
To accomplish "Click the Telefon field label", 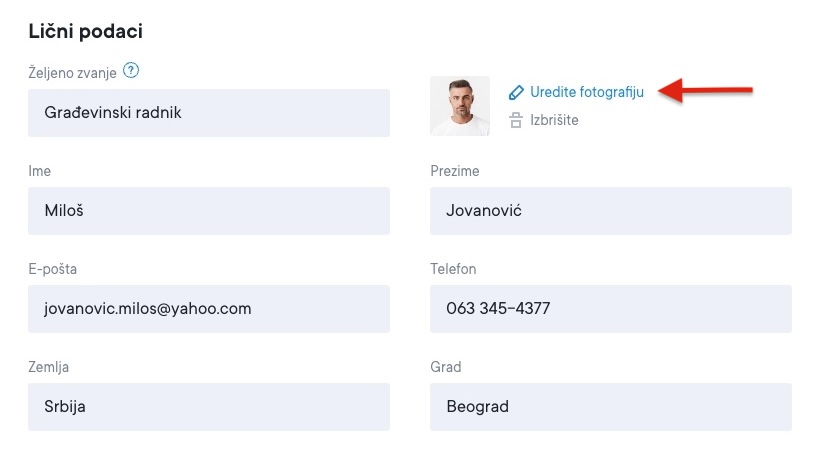I will 453,269.
